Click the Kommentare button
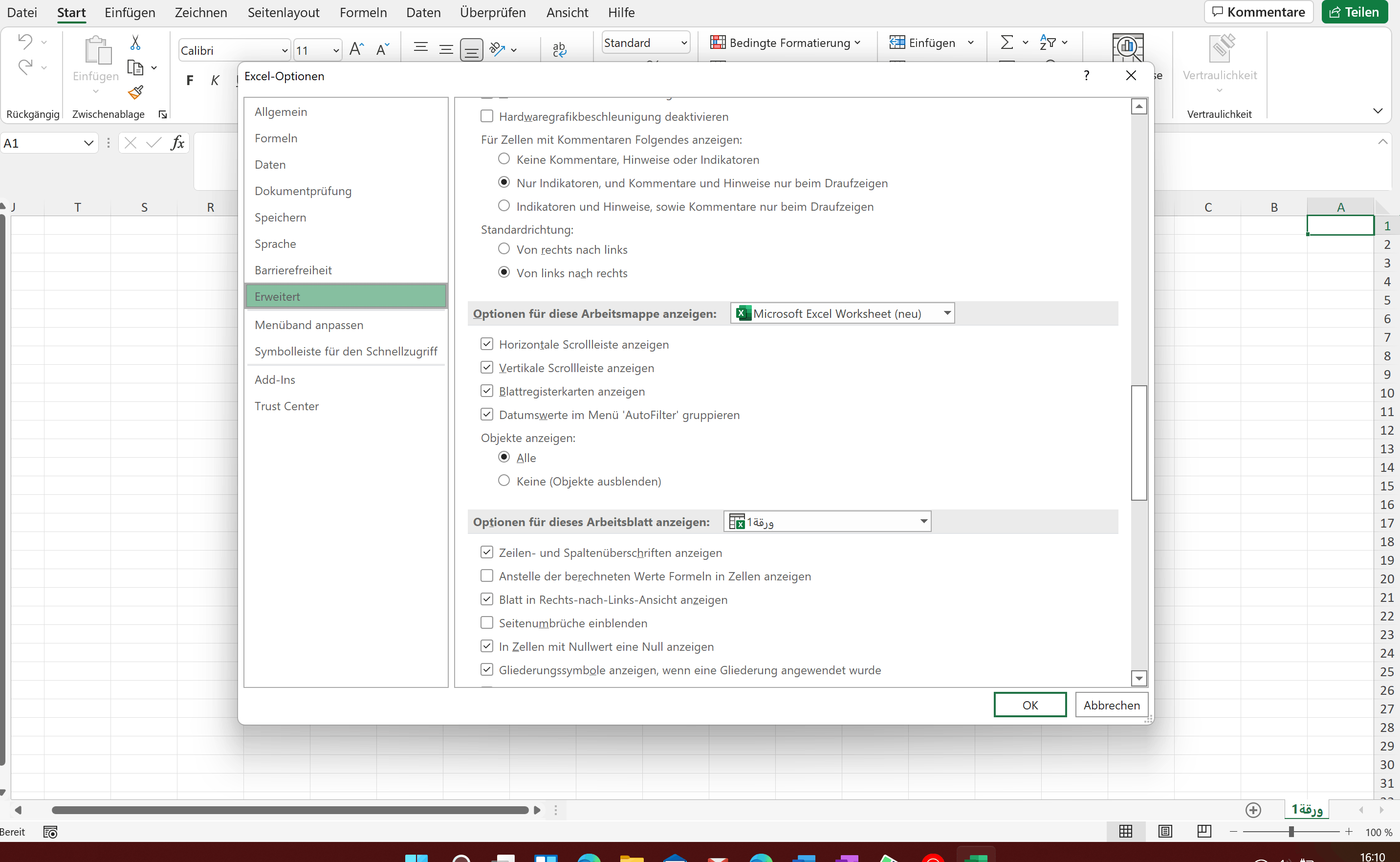Viewport: 1400px width, 862px height. tap(1258, 12)
